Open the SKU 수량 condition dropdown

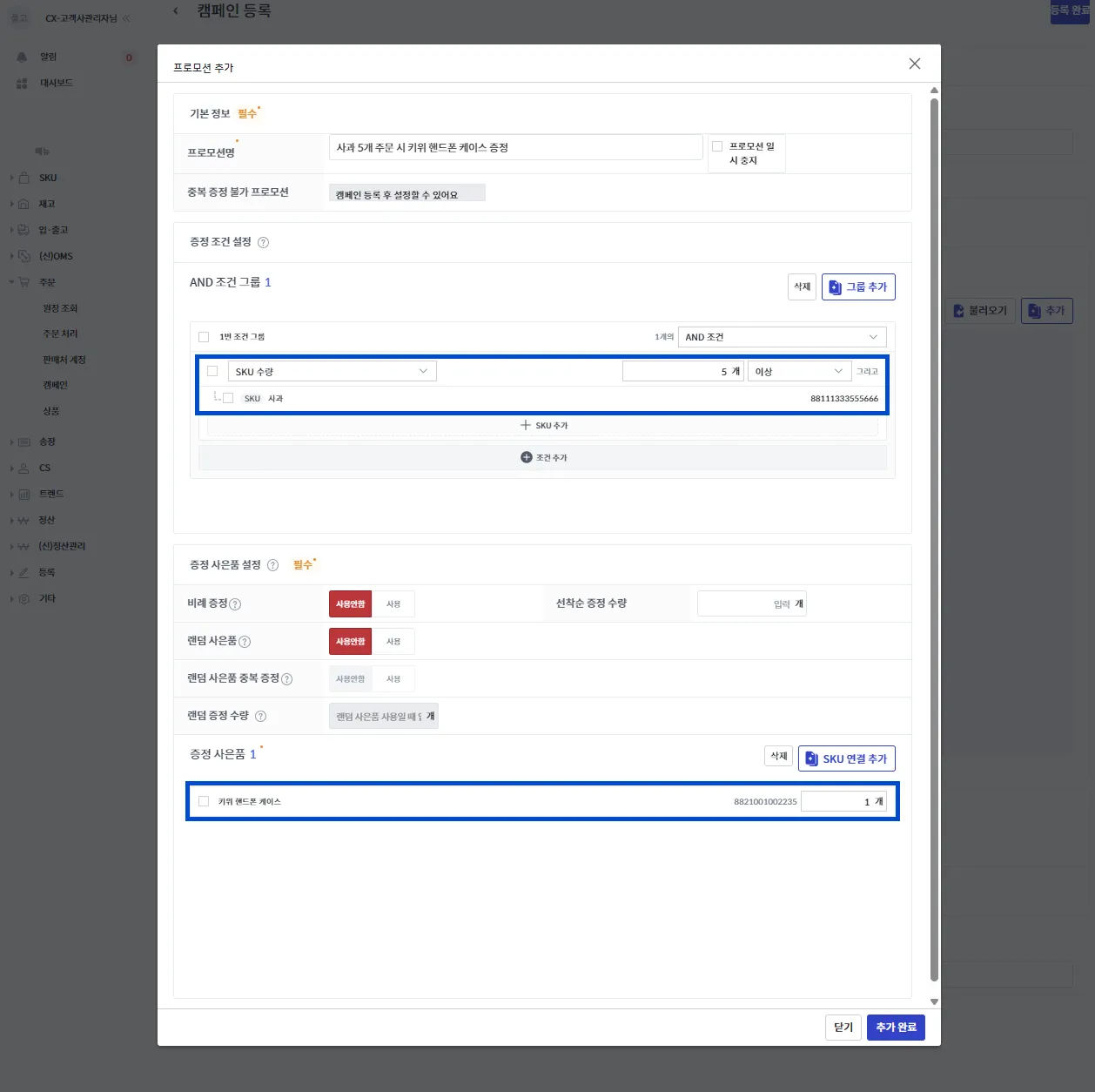tap(332, 372)
